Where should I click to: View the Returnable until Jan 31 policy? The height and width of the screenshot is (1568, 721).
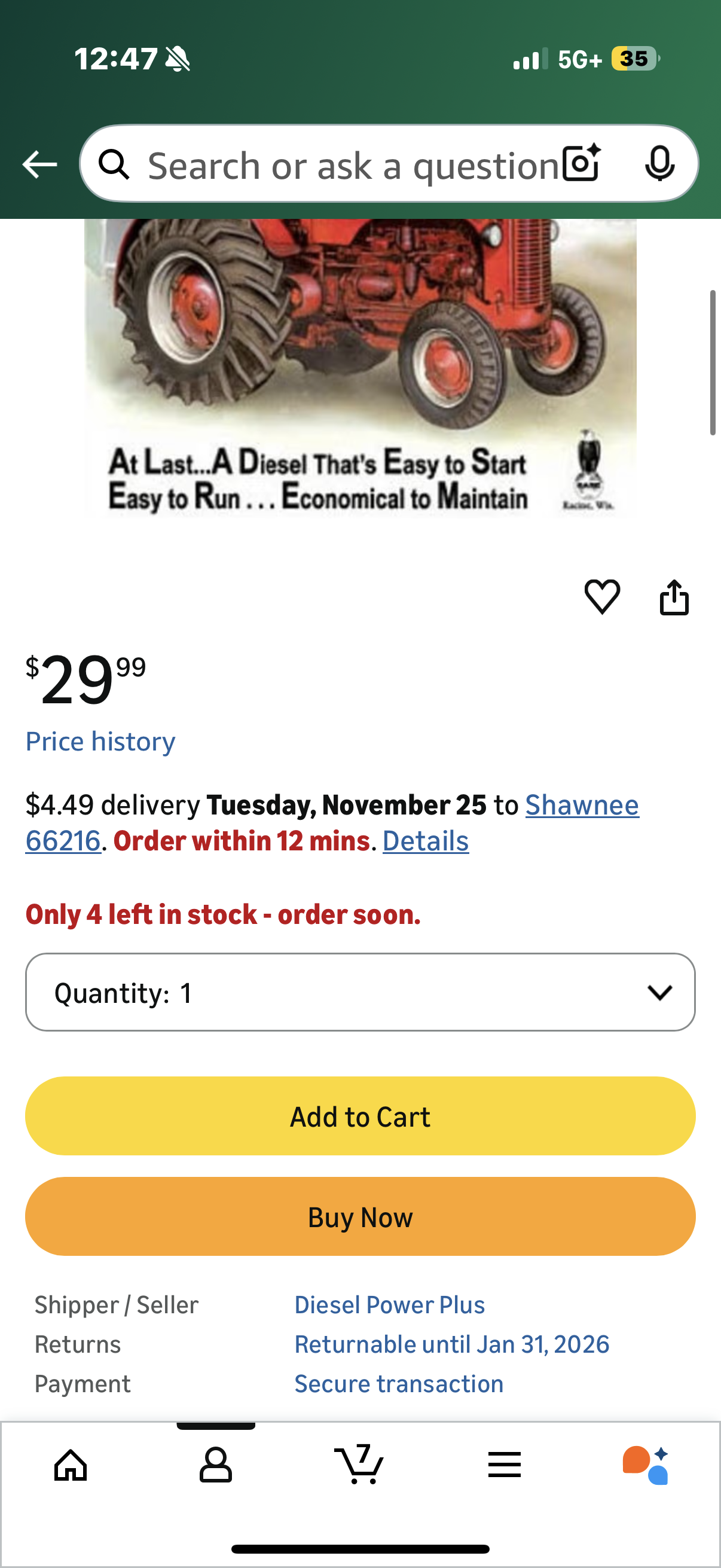coord(451,1344)
